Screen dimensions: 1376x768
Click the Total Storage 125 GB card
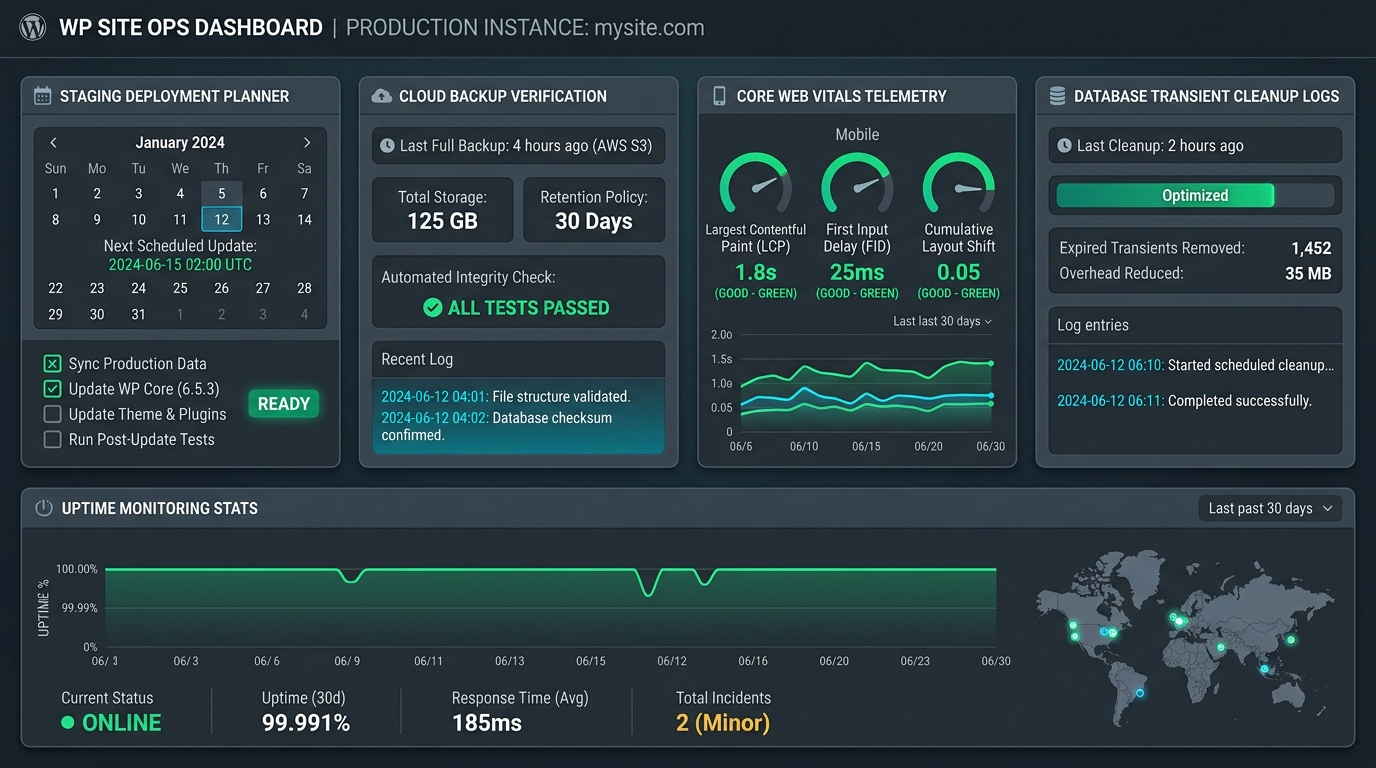(442, 210)
